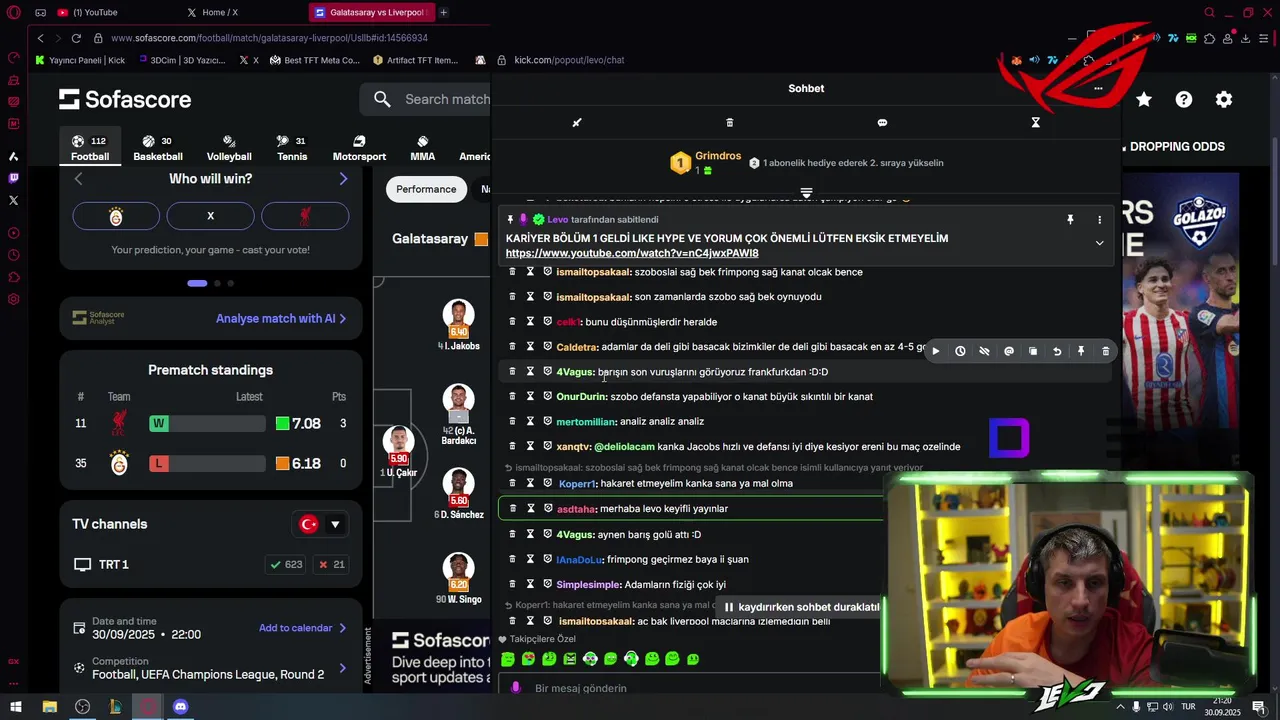Click the reply arrow icon in hover toolbar
Screen dimensions: 1280x720
(1057, 351)
